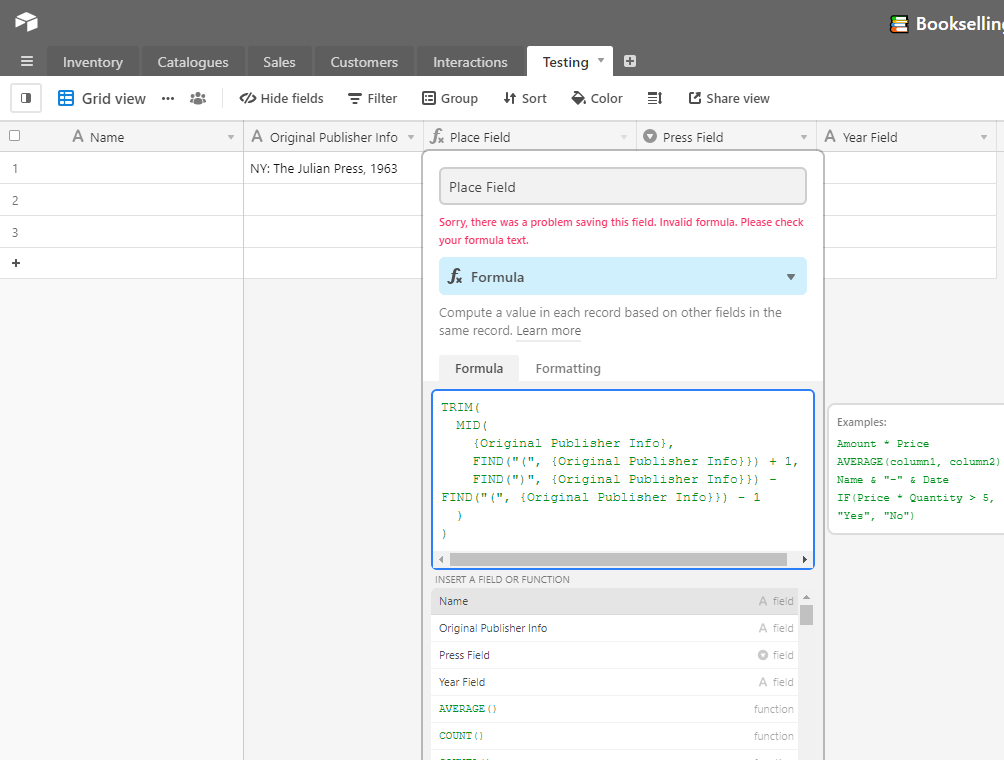Click the Year Field header
This screenshot has height=760, width=1004.
(x=906, y=137)
